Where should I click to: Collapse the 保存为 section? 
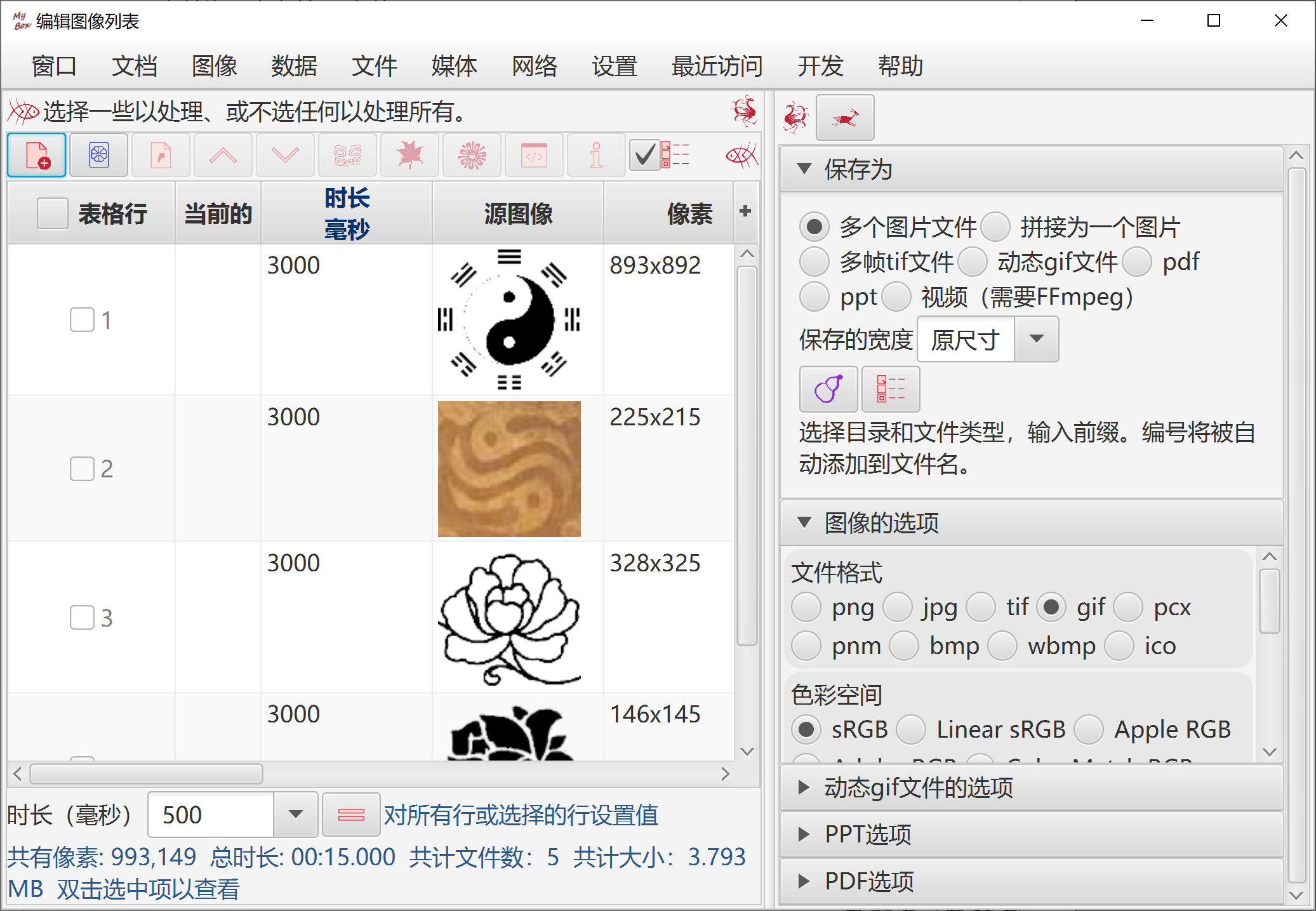[x=1032, y=170]
